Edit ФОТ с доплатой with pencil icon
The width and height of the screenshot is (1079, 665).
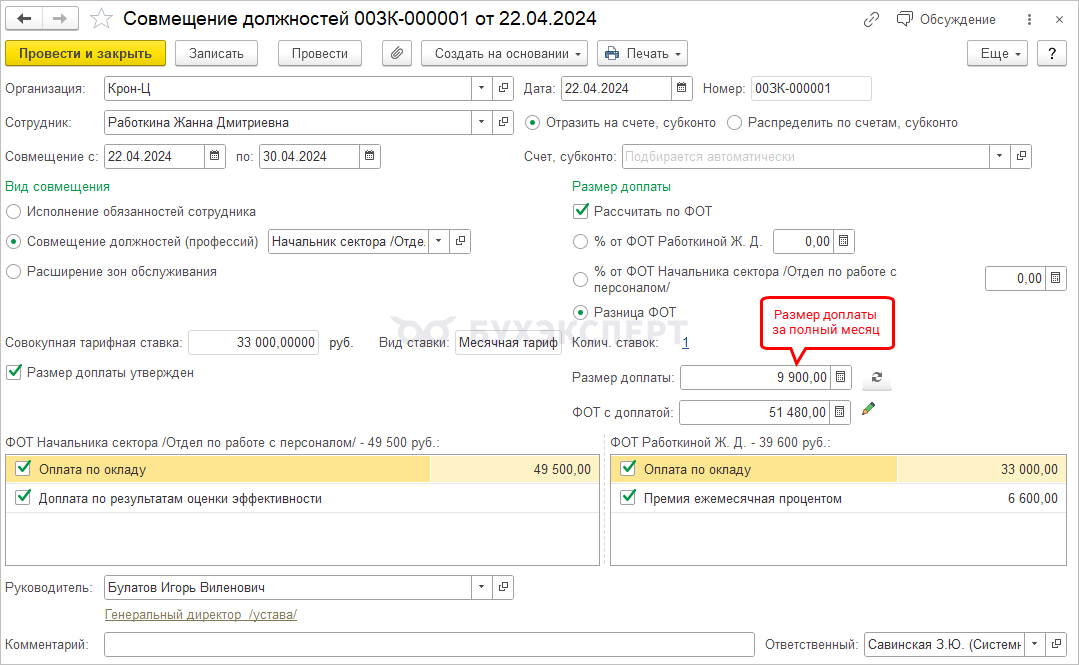click(x=868, y=409)
